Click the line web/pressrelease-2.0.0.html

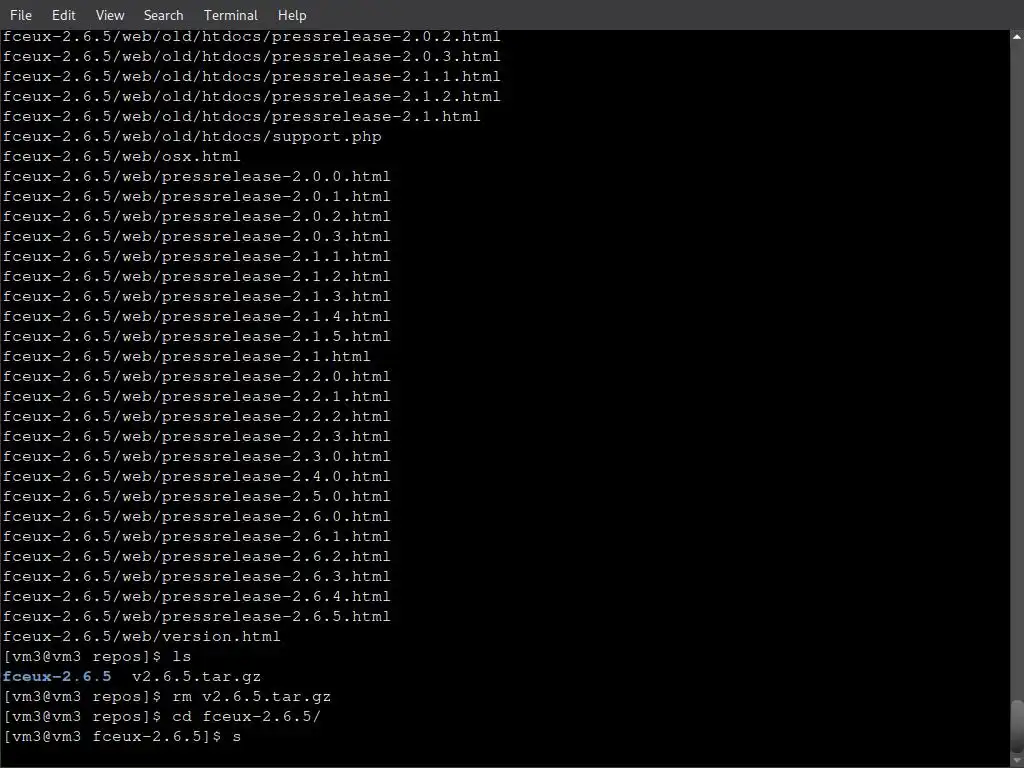point(197,177)
